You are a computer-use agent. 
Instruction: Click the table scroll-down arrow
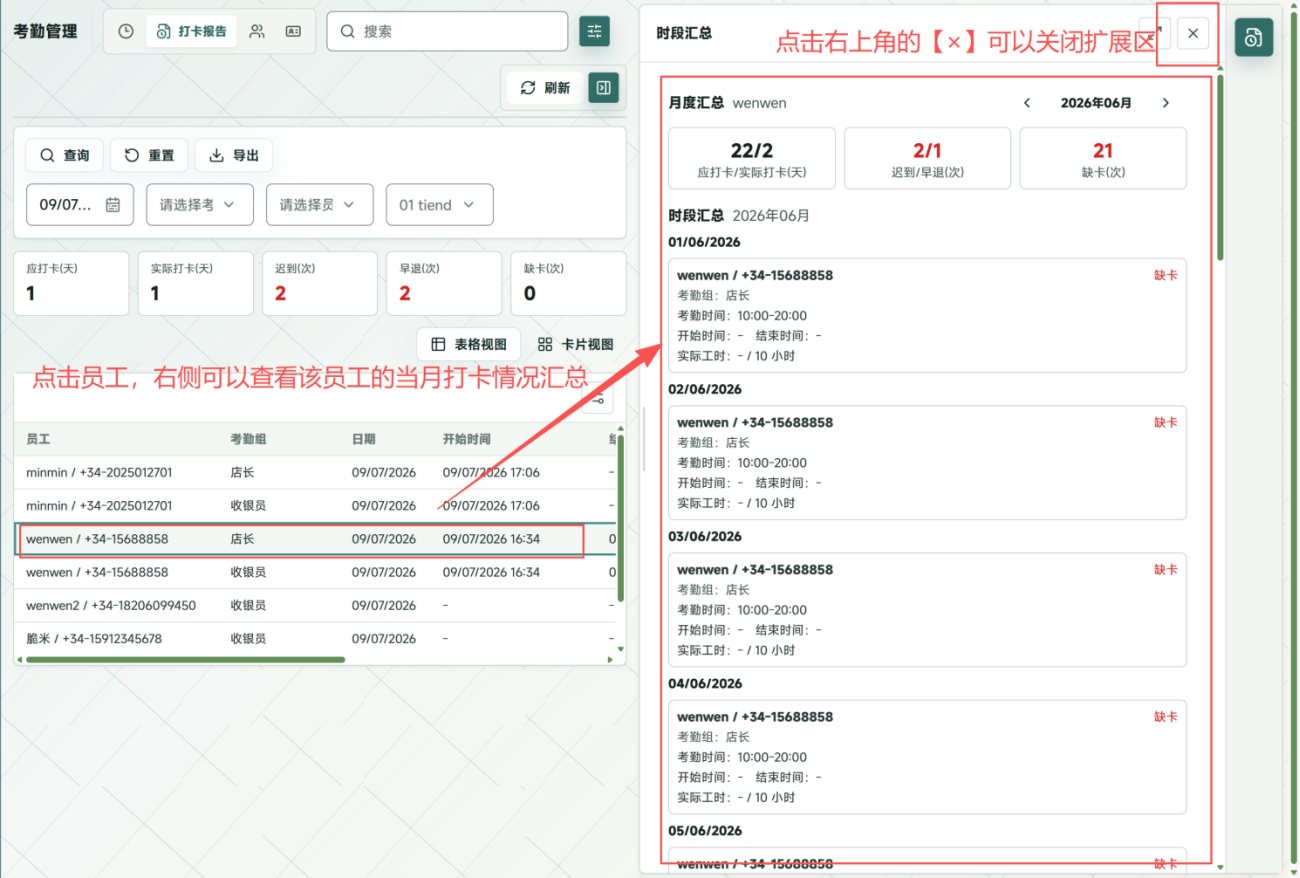621,649
